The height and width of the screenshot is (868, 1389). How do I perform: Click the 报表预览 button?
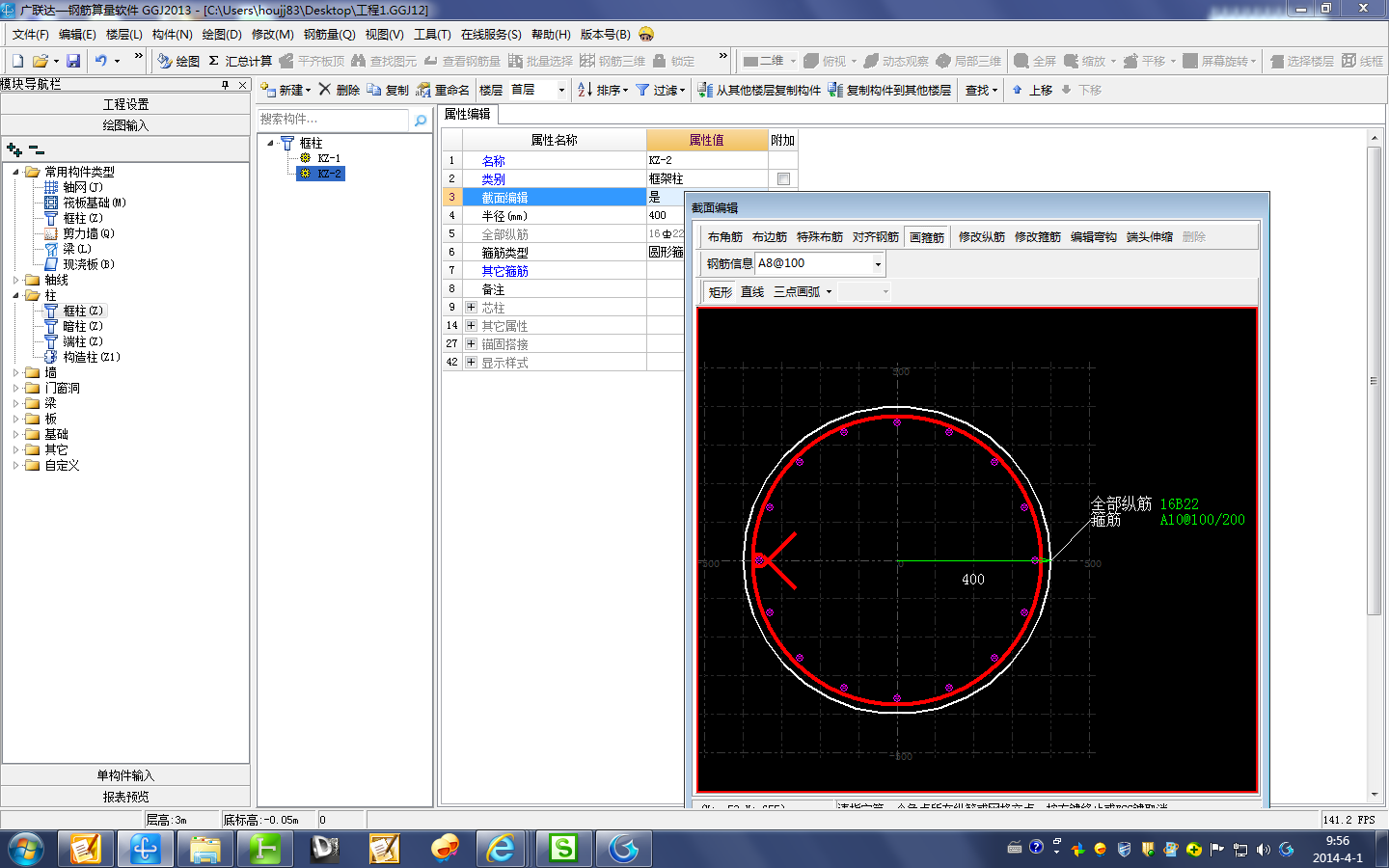(x=125, y=797)
